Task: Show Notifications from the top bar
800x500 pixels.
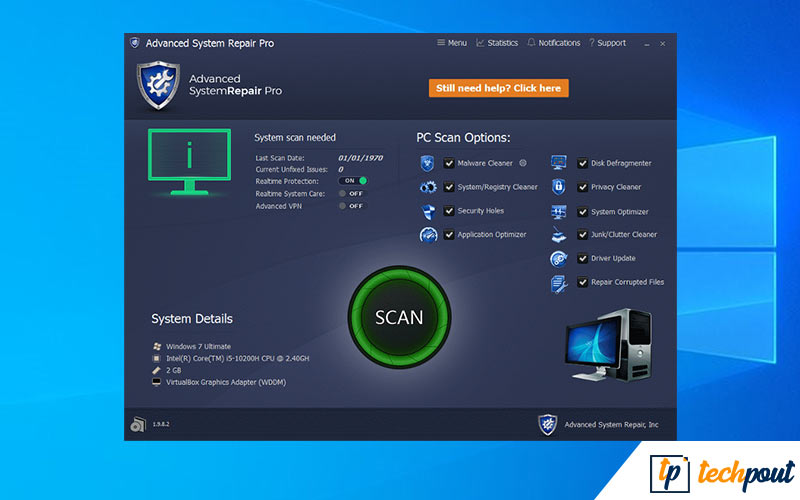Action: click(553, 43)
